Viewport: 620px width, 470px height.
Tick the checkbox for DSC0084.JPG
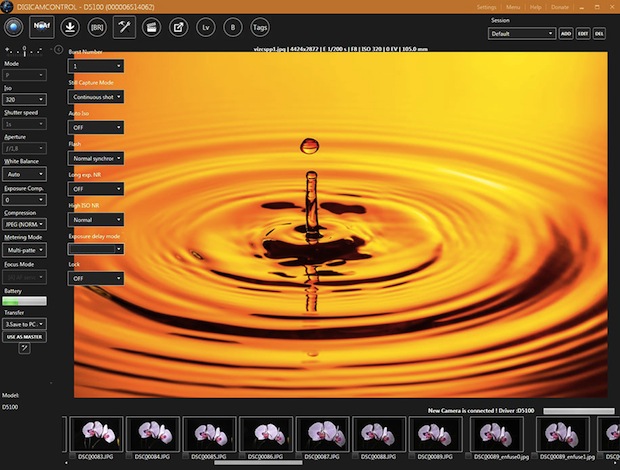pyautogui.click(x=129, y=456)
